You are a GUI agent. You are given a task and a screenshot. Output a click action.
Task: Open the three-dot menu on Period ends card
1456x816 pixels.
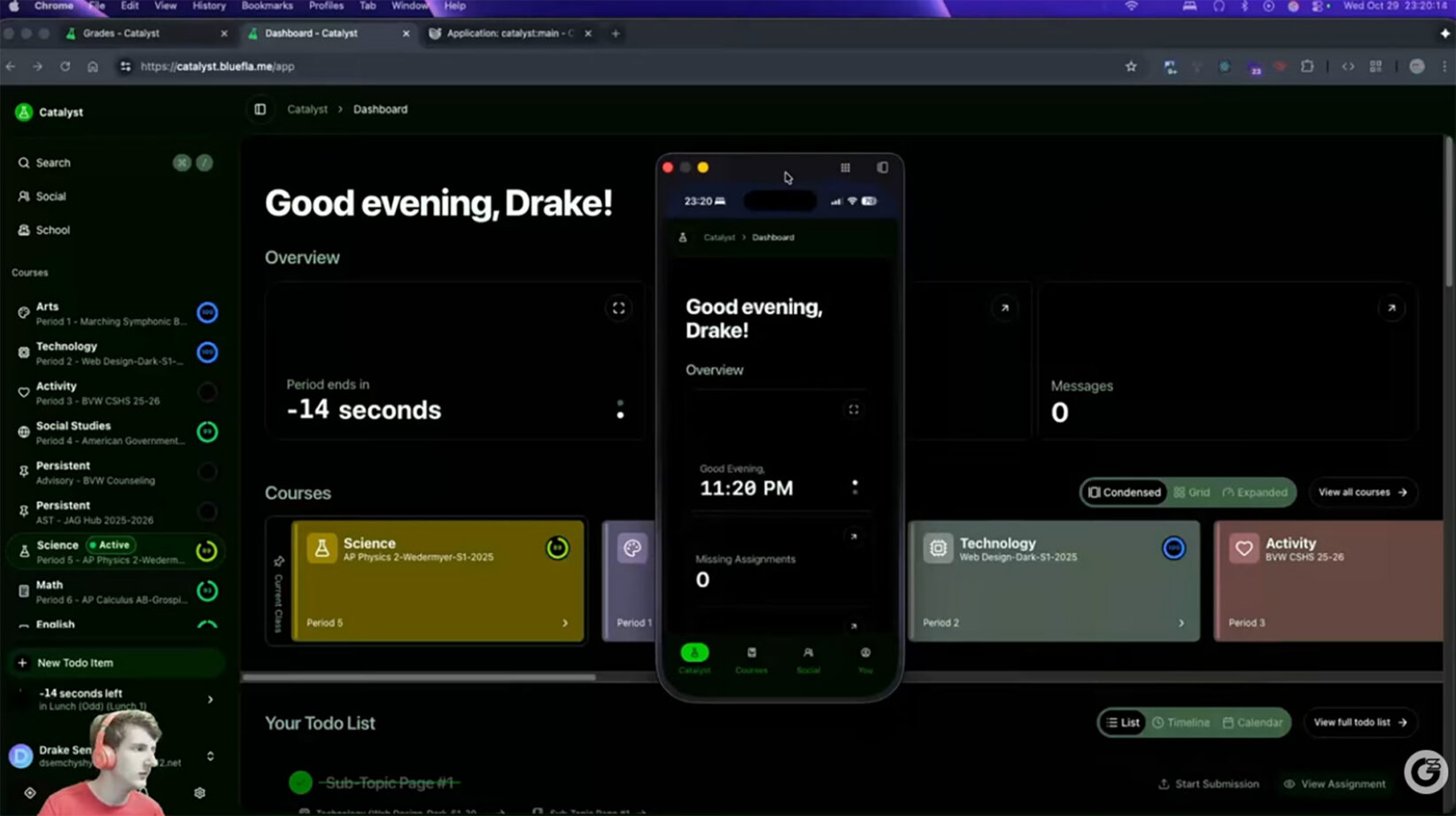point(620,409)
